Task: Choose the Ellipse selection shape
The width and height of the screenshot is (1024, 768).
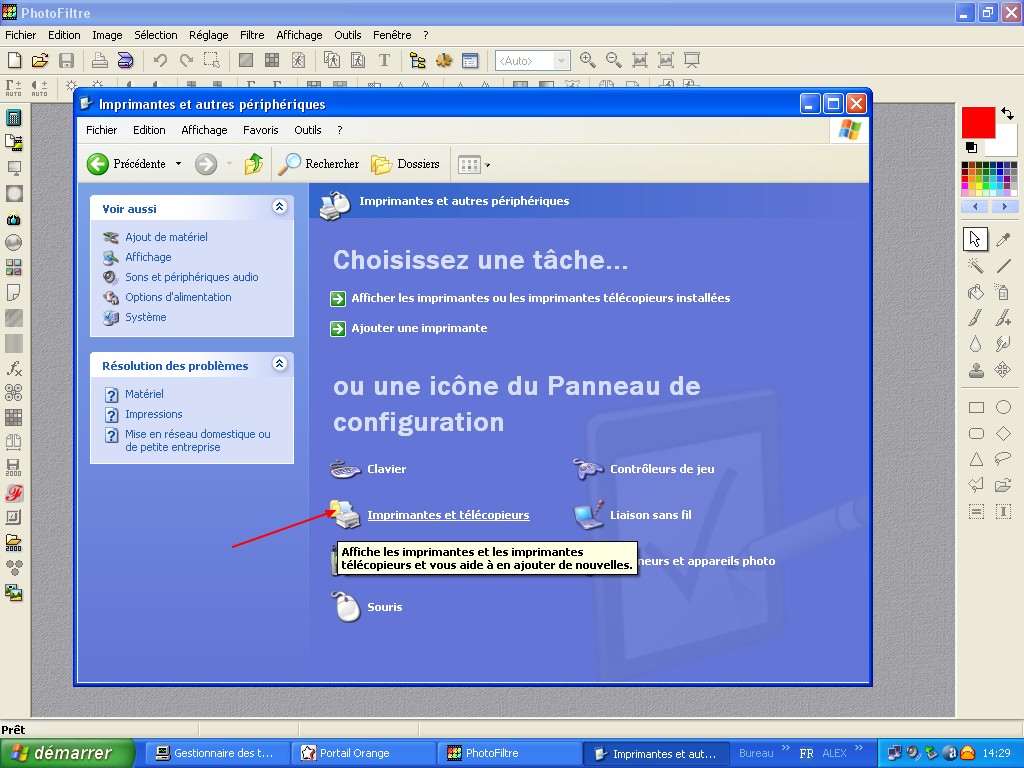Action: click(x=1003, y=407)
